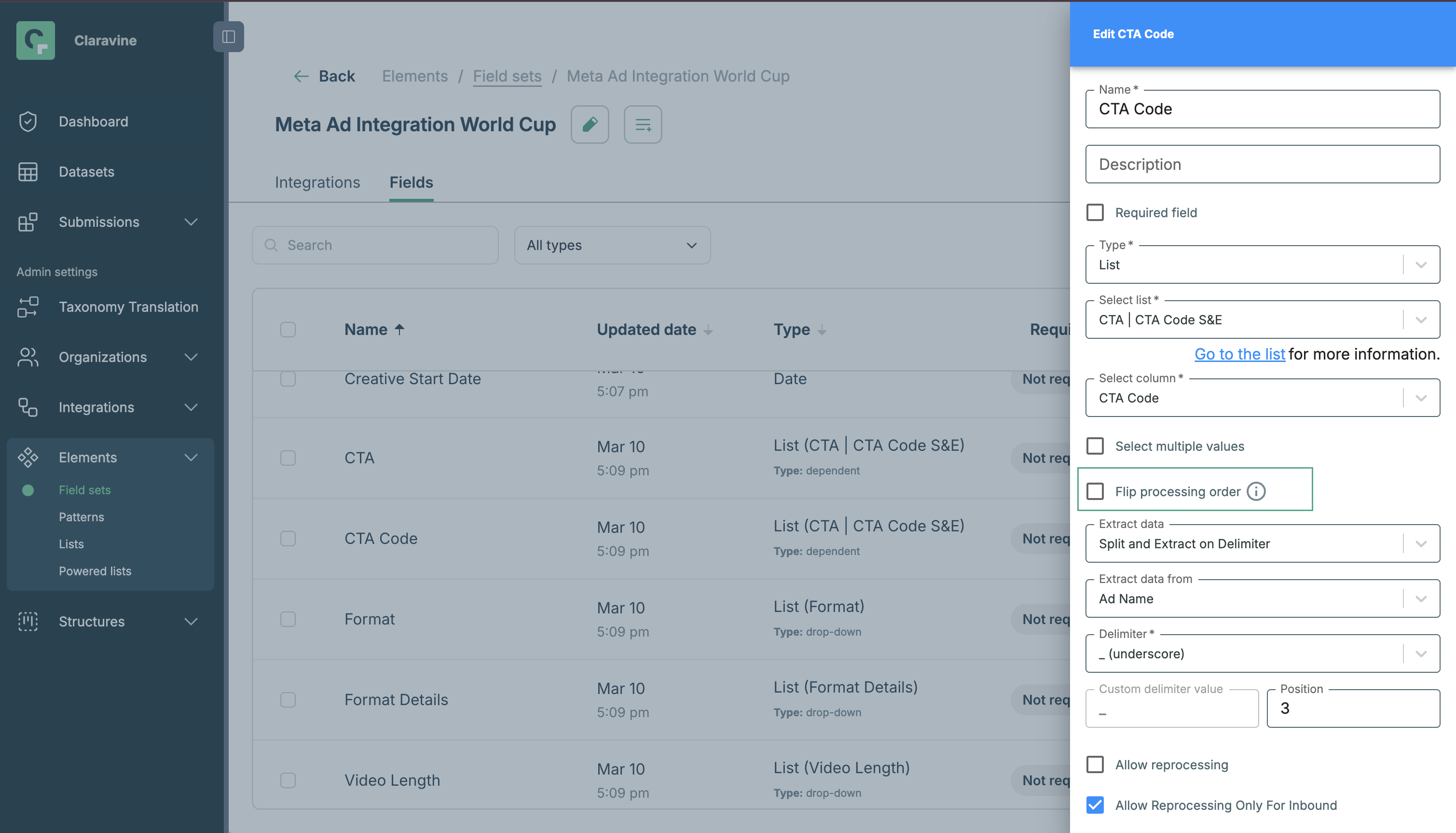Sort by Name ascending arrow
Screen dimensions: 1456x833
[x=399, y=330]
